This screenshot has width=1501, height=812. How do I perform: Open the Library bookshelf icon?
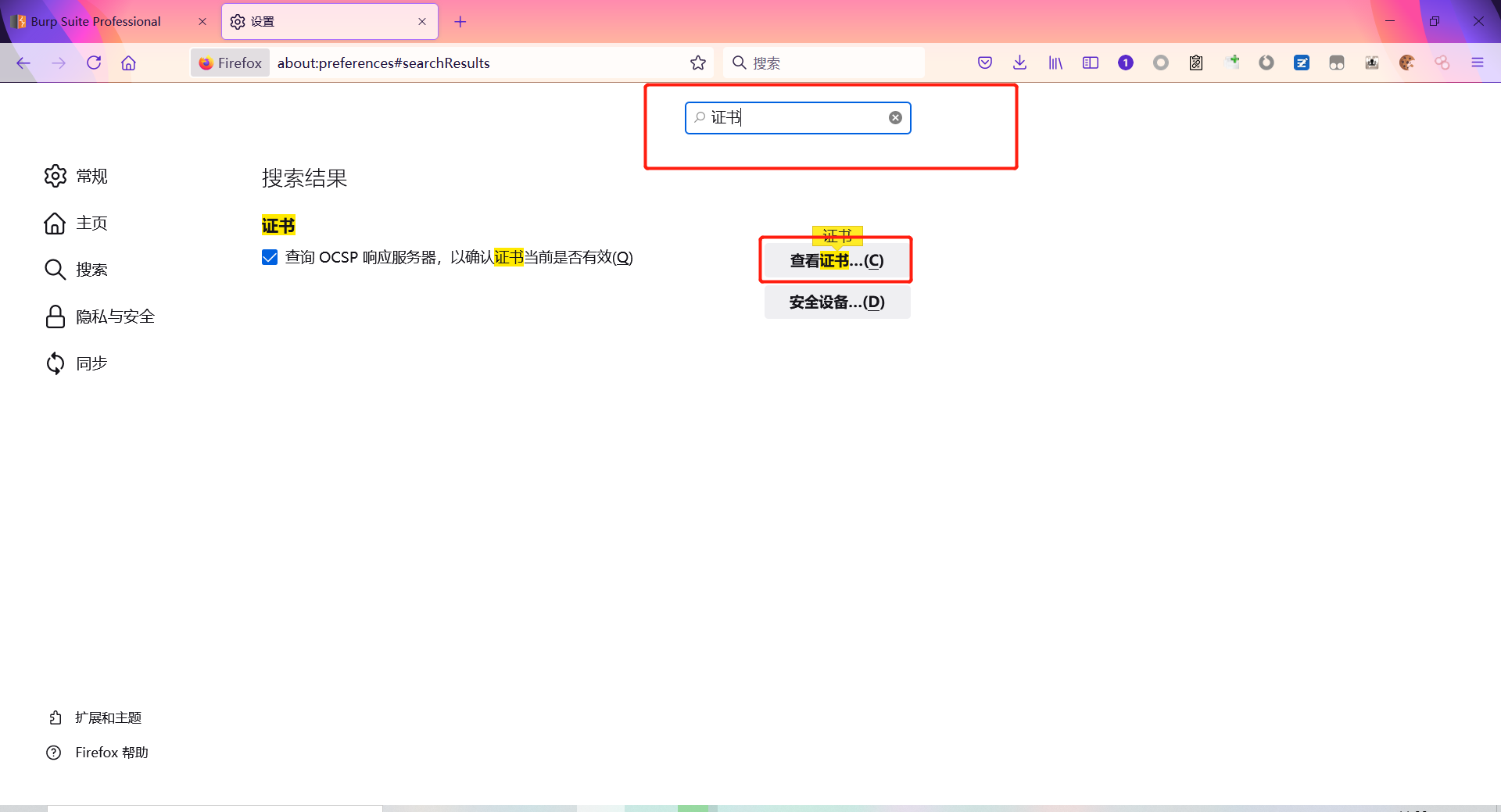click(x=1055, y=63)
